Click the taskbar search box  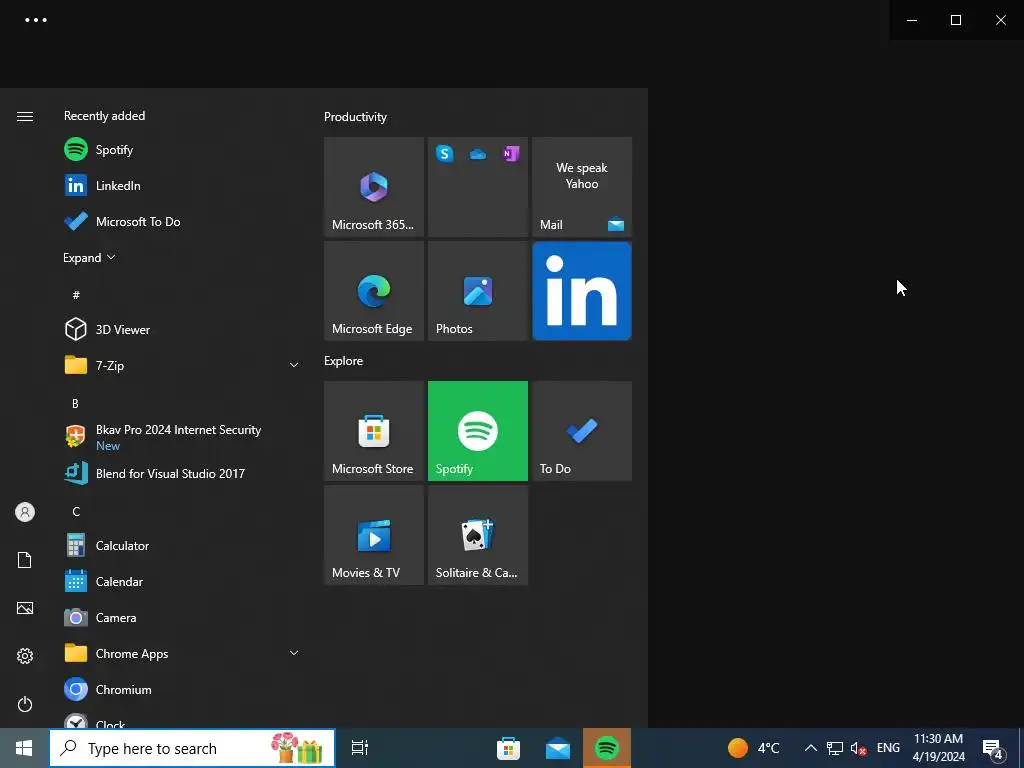pos(192,748)
